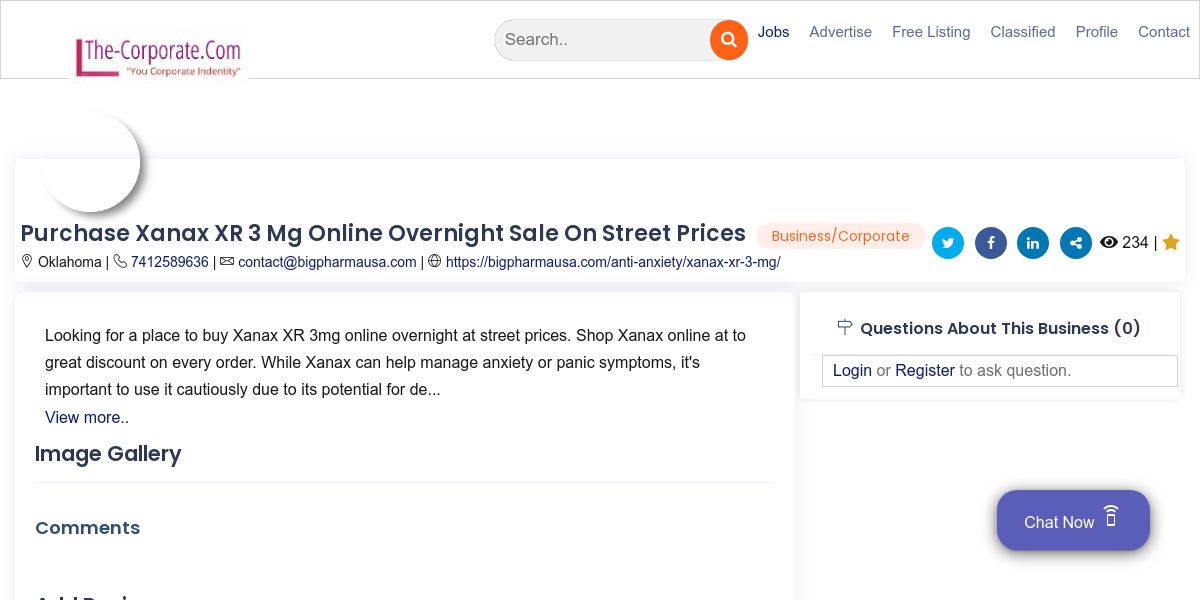Click the listing title heading
1200x600 pixels.
tap(383, 233)
